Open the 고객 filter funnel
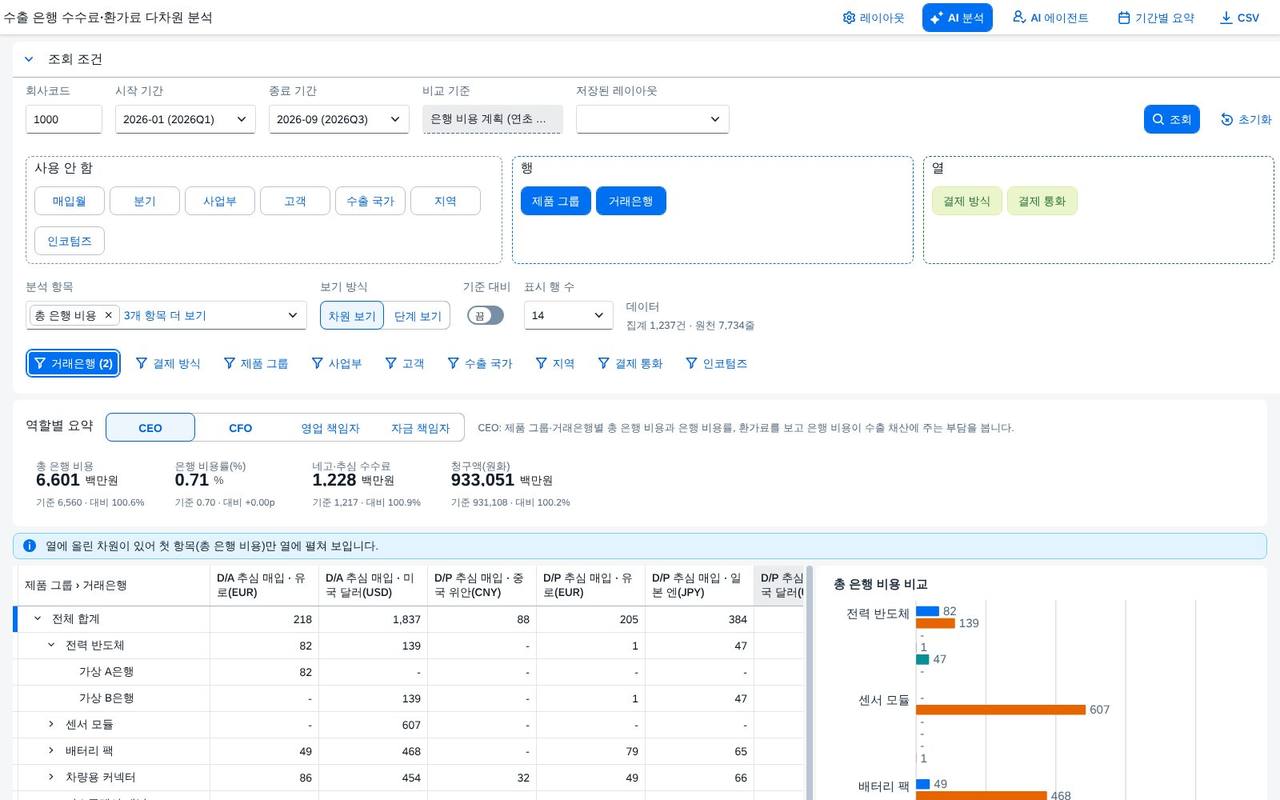The width and height of the screenshot is (1280, 800). (x=405, y=363)
